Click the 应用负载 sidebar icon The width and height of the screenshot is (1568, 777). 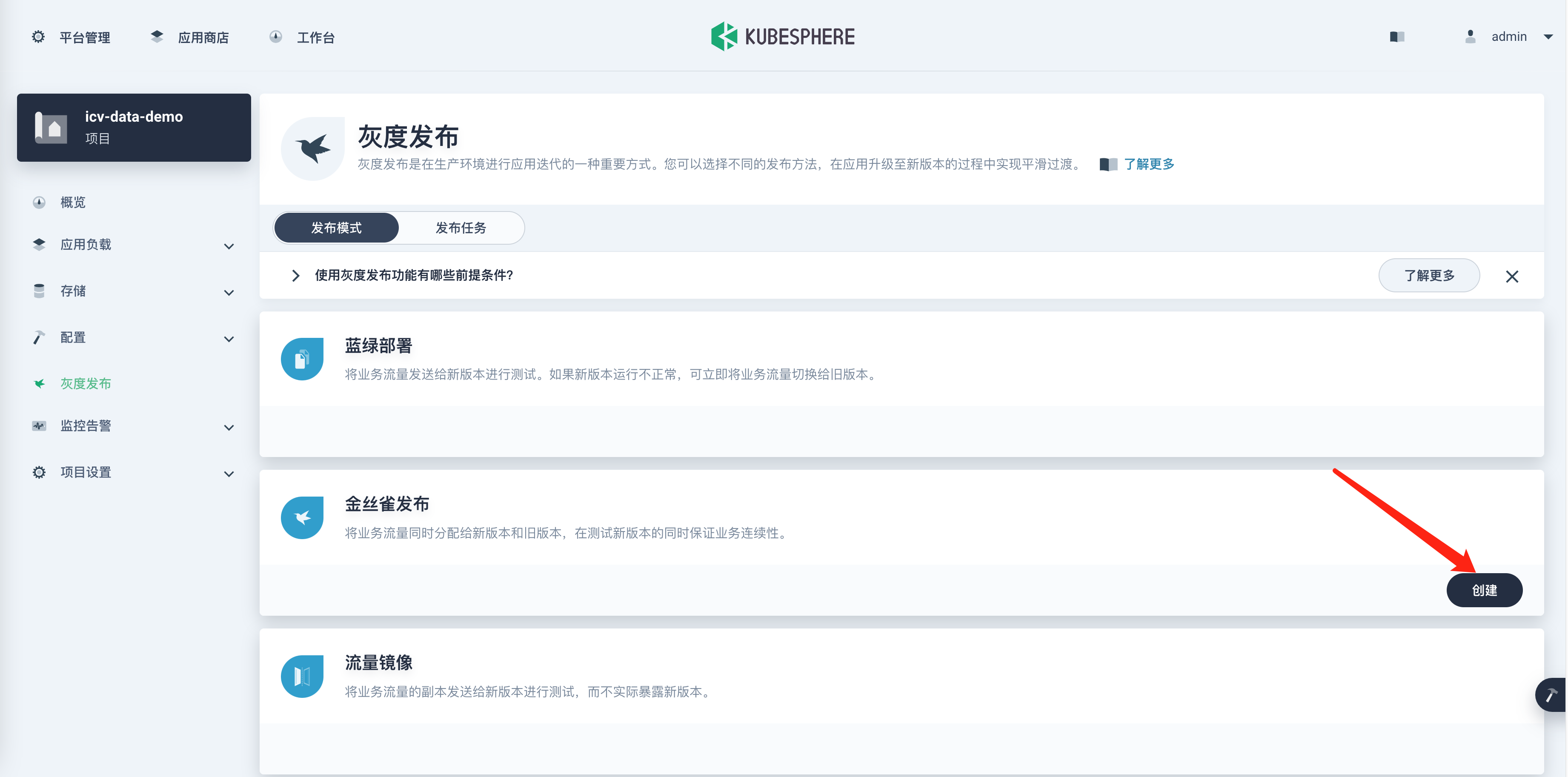coord(39,245)
